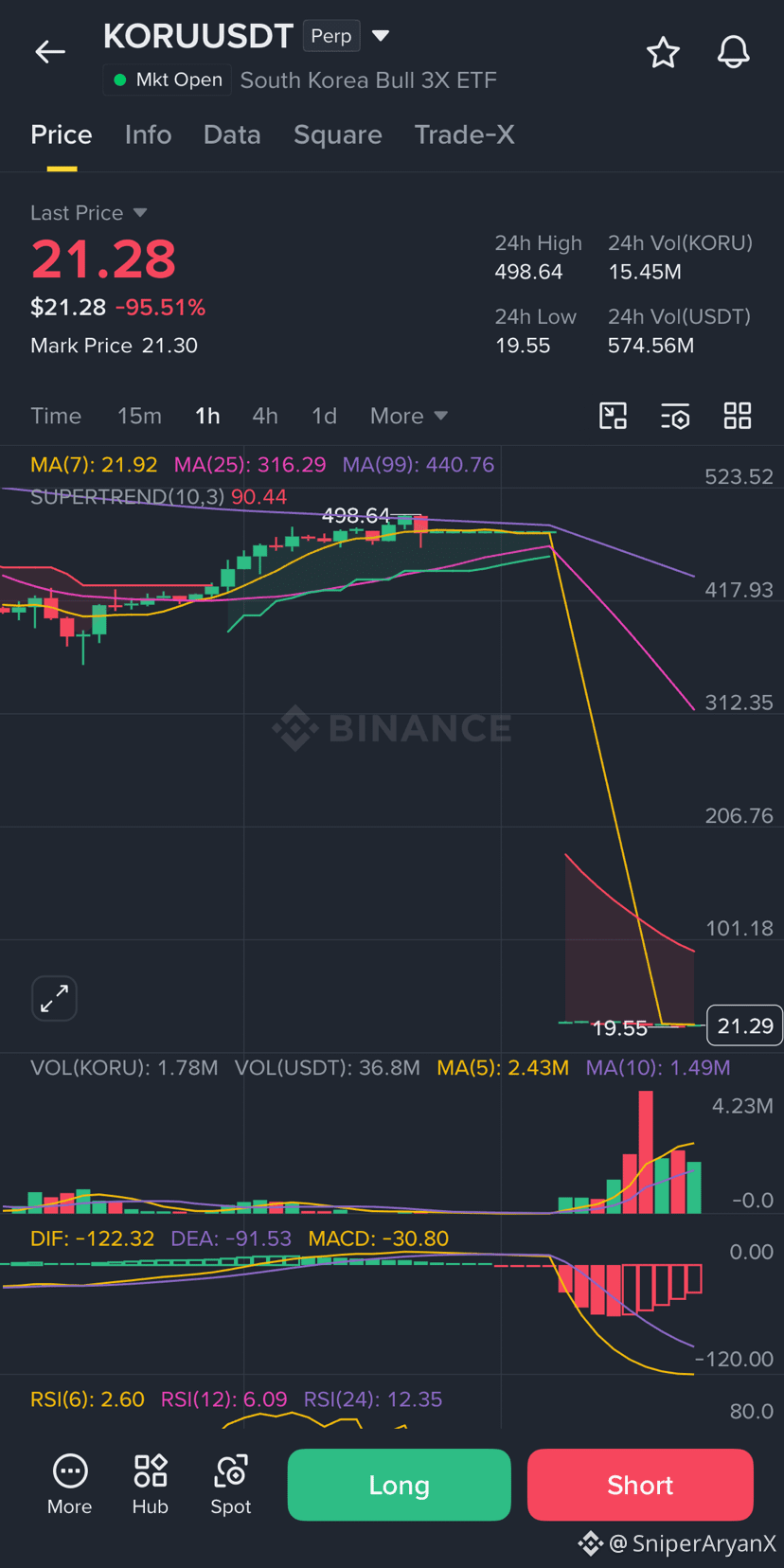Tap the -95.51% change text
784x1568 pixels.
[x=160, y=308]
